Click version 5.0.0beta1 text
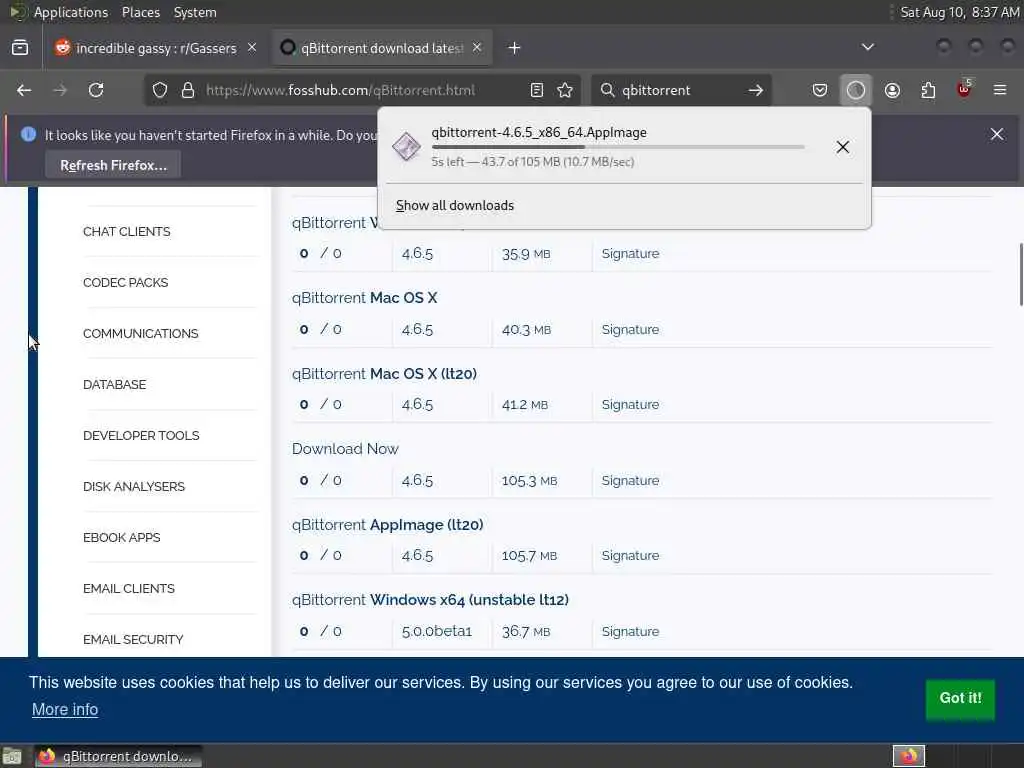Image resolution: width=1024 pixels, height=768 pixels. coord(436,632)
